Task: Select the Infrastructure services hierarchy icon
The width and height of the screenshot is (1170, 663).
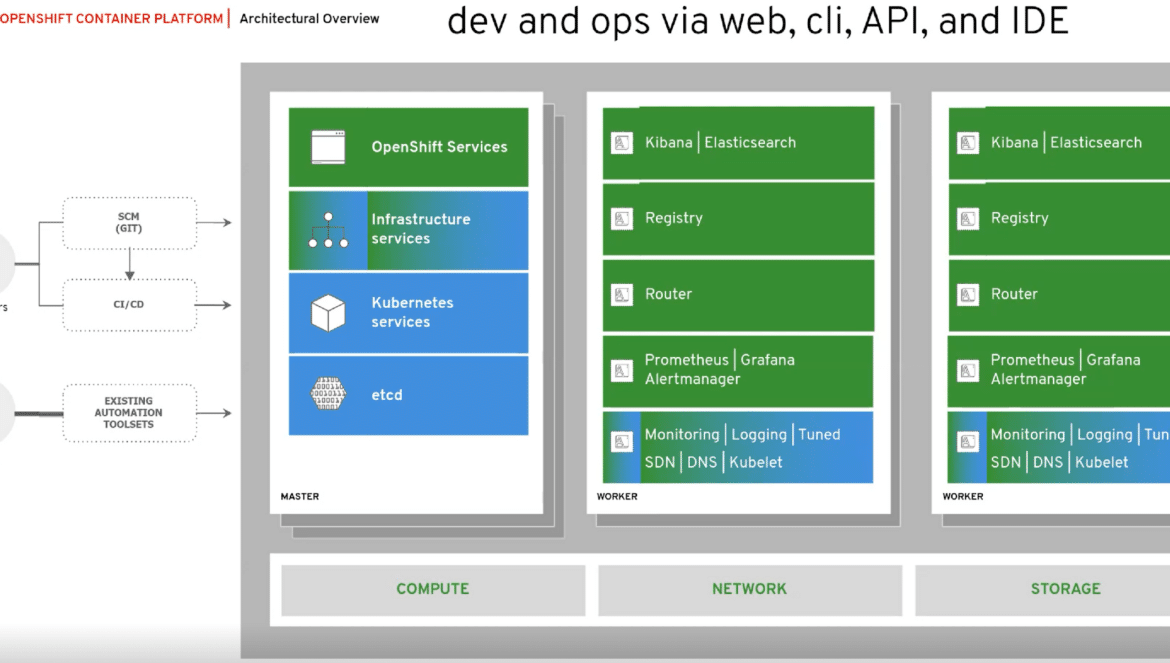Action: (x=328, y=230)
